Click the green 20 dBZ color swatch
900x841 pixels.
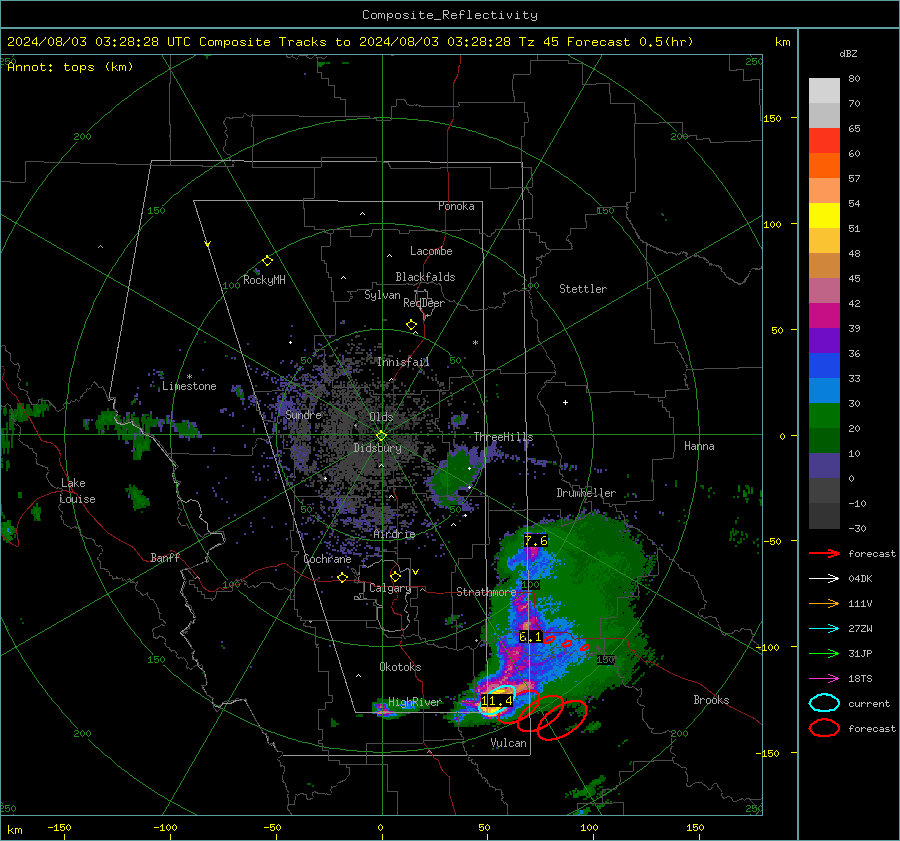824,415
